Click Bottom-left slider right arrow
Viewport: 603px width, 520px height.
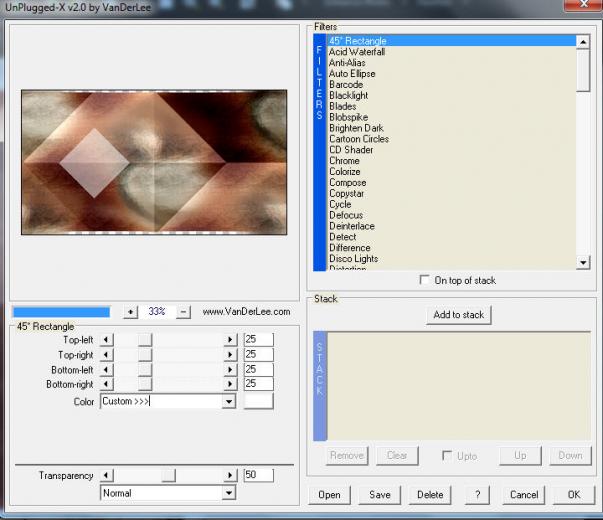(231, 370)
